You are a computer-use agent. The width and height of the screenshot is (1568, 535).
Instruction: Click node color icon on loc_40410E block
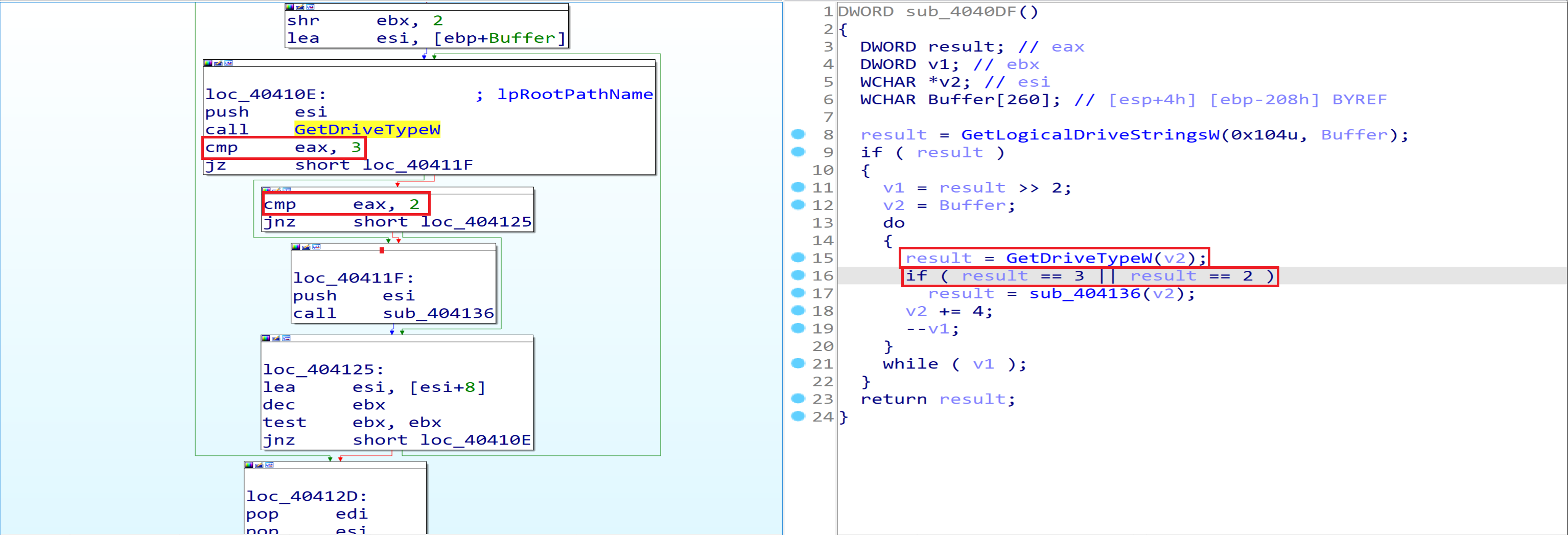(x=208, y=63)
